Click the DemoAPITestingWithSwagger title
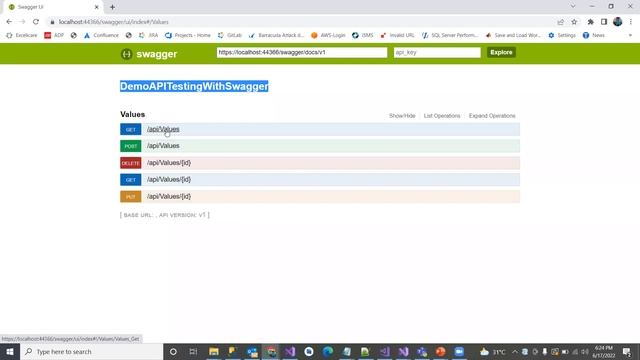 pyautogui.click(x=194, y=86)
